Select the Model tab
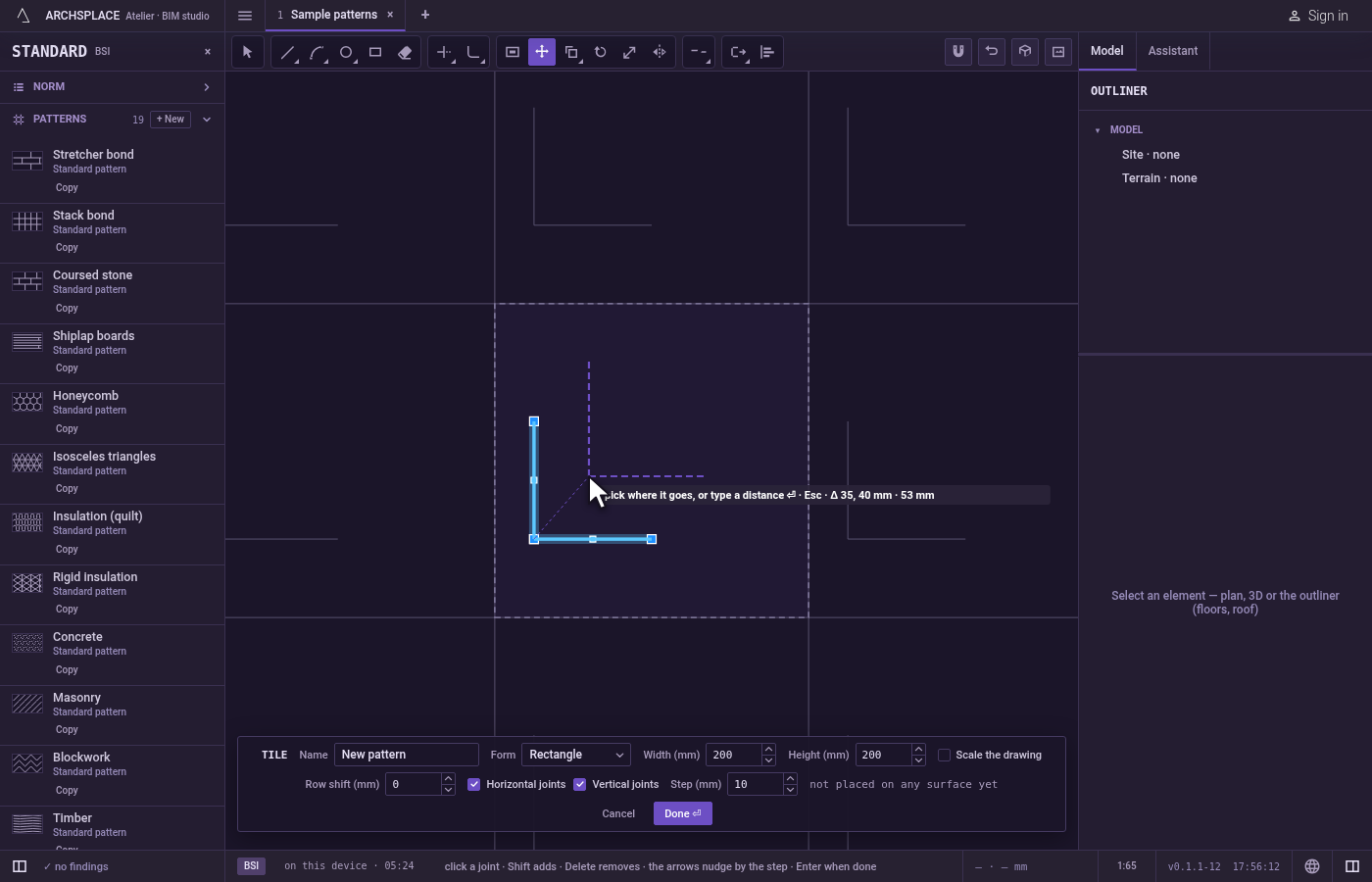This screenshot has width=1372, height=882. pos(1107,51)
